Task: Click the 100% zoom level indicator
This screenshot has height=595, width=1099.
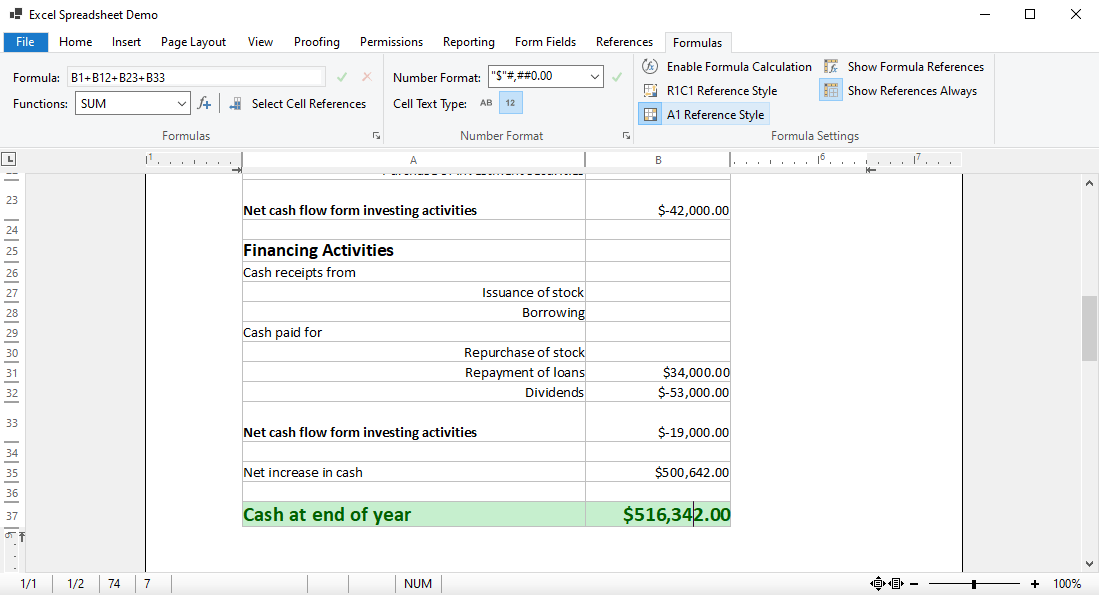Action: click(1067, 584)
